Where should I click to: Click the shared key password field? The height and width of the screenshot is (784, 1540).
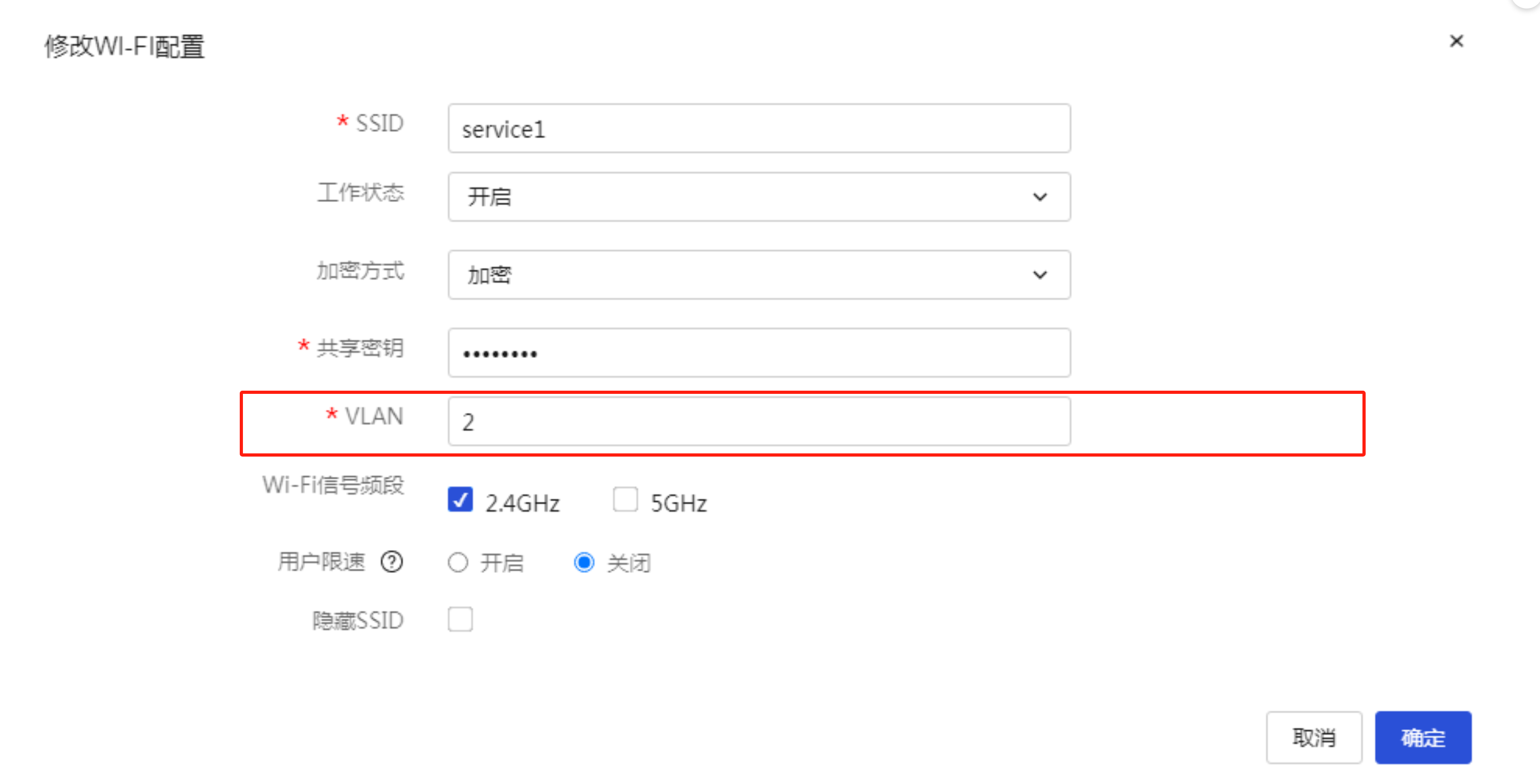[x=758, y=352]
